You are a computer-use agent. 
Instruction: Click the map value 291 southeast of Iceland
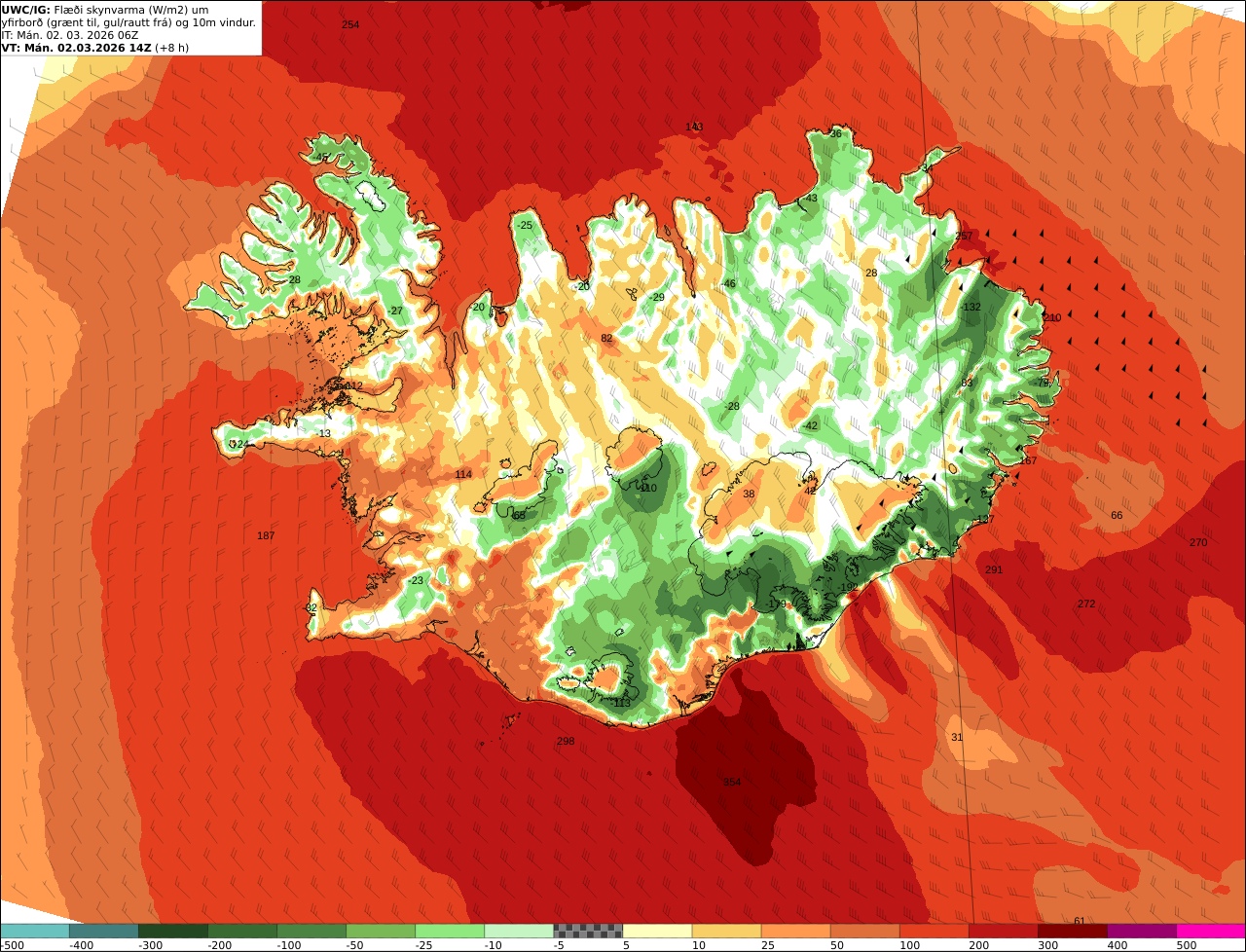coord(994,569)
